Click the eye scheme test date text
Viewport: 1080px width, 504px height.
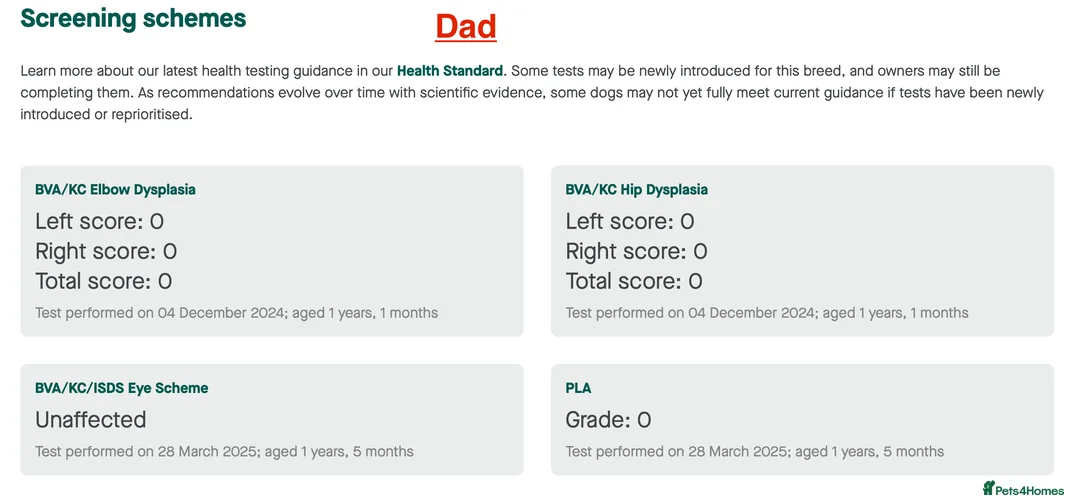(224, 451)
